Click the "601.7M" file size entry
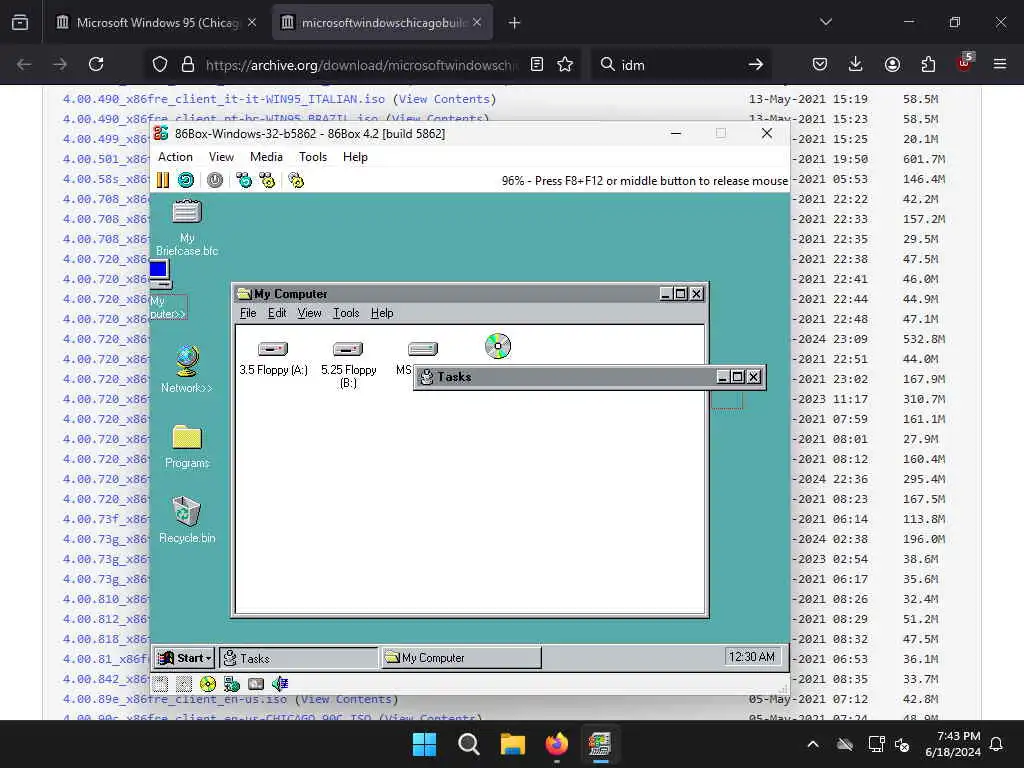The width and height of the screenshot is (1024, 768). point(924,159)
